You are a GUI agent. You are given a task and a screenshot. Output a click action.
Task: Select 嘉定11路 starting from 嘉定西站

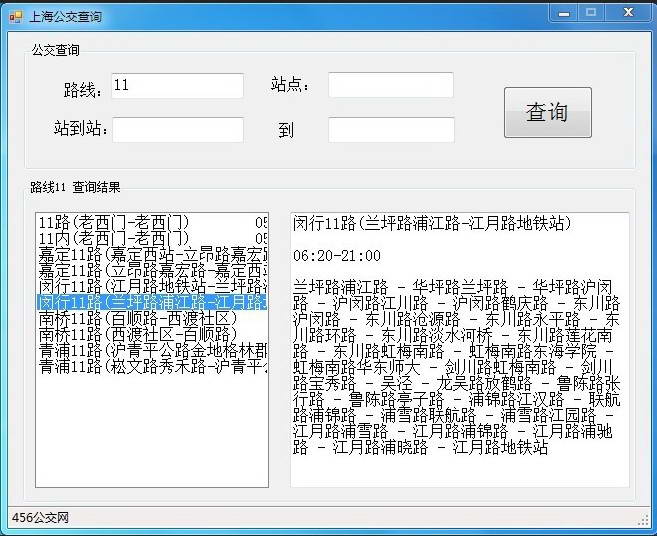(150, 254)
